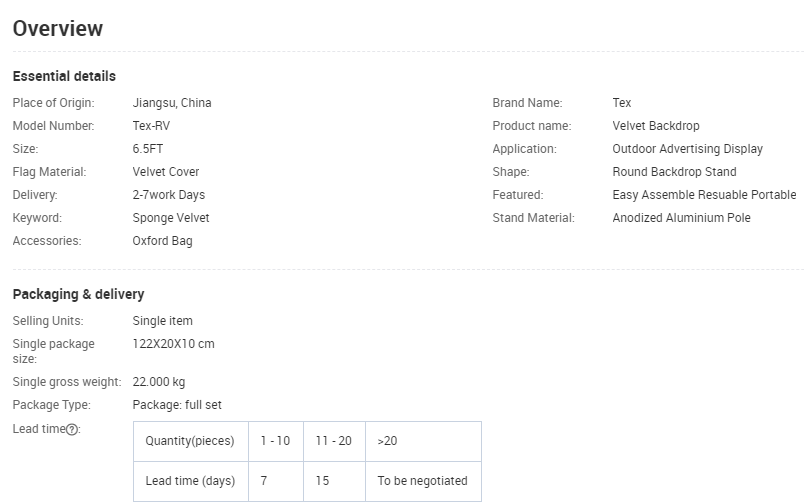Click the Tex brand name value
Image resolution: width=804 pixels, height=504 pixels.
coord(622,103)
